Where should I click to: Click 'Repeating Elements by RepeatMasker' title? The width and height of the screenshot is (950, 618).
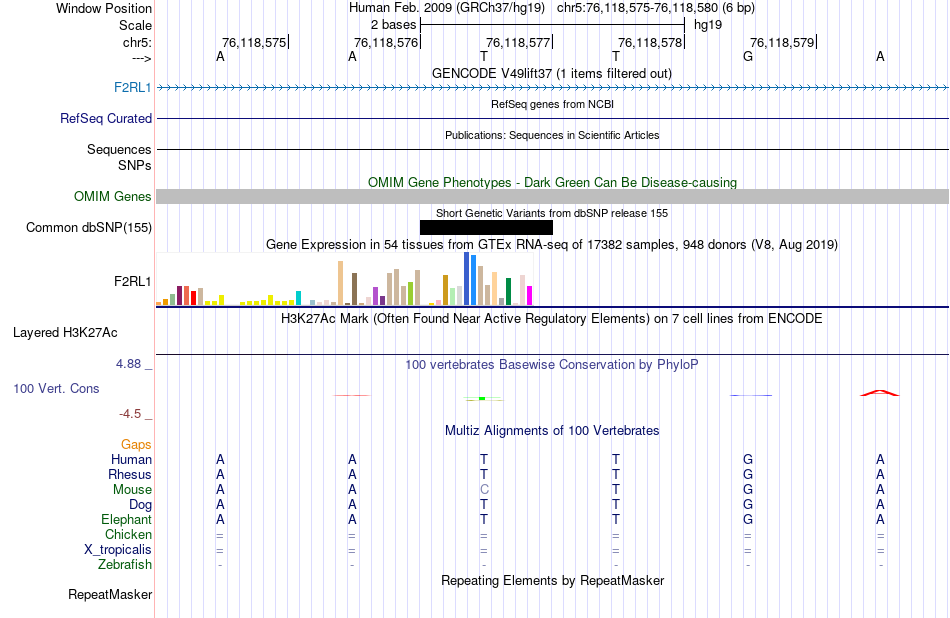553,580
